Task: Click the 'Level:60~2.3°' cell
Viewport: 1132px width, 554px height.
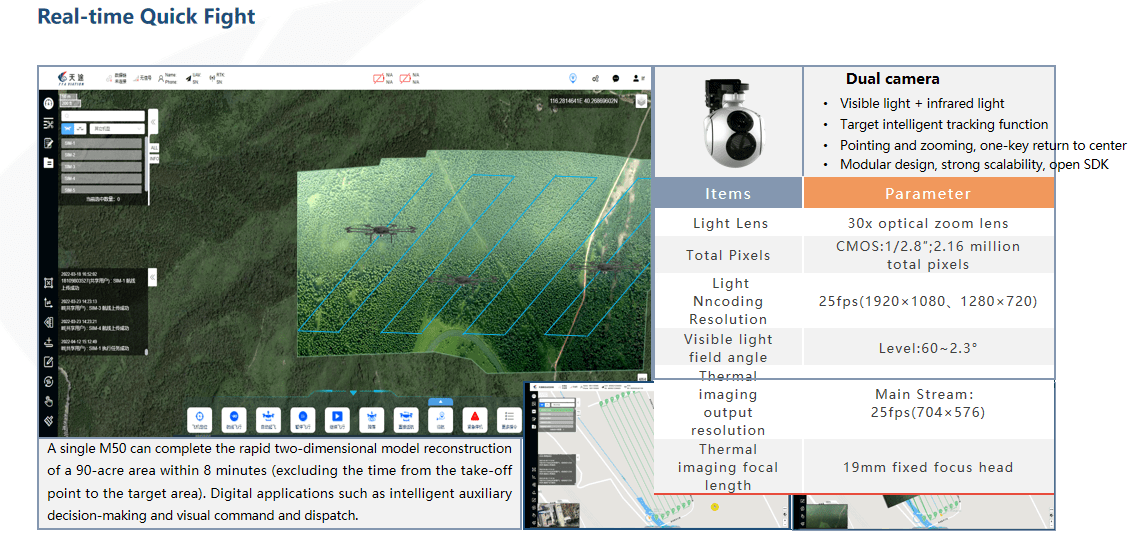Action: click(928, 347)
